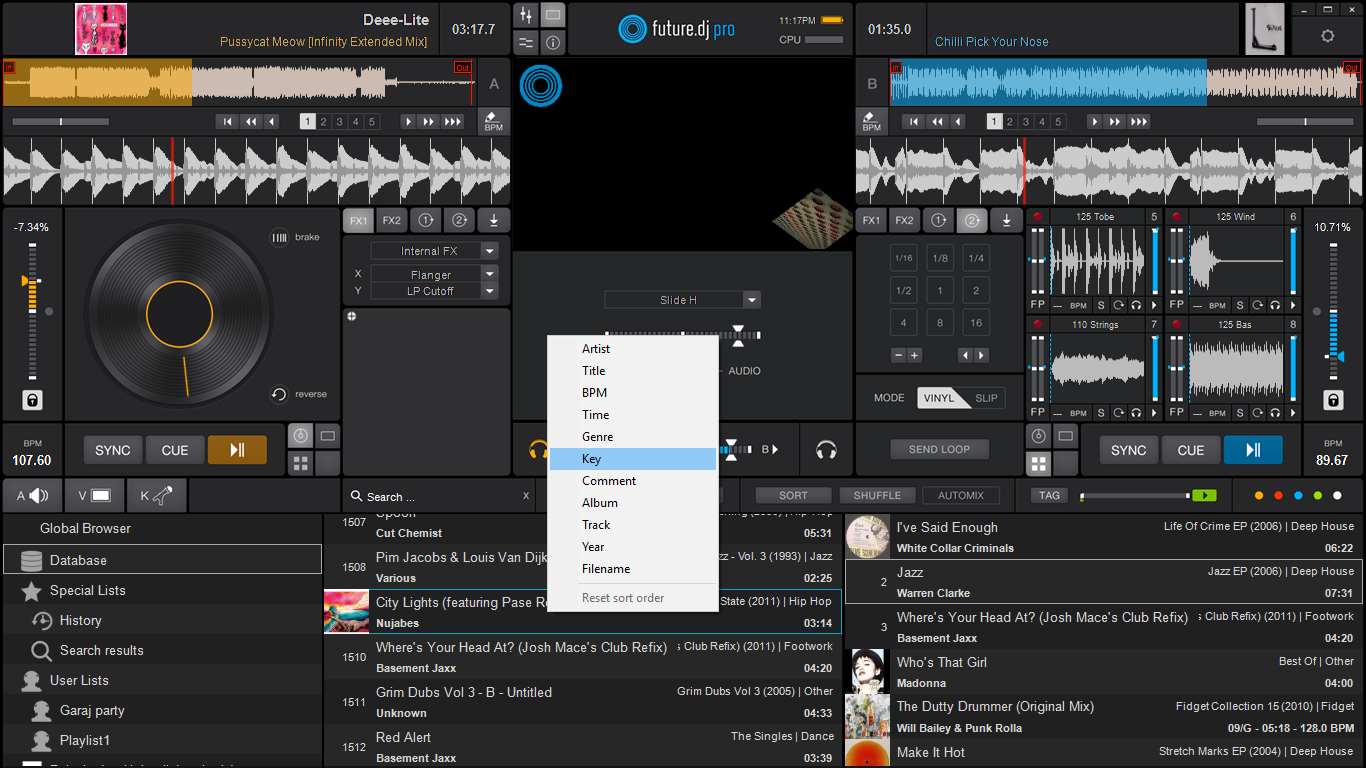Arm record on 125 Tobe sample
Screen dimensions: 1366x768
tap(1038, 216)
